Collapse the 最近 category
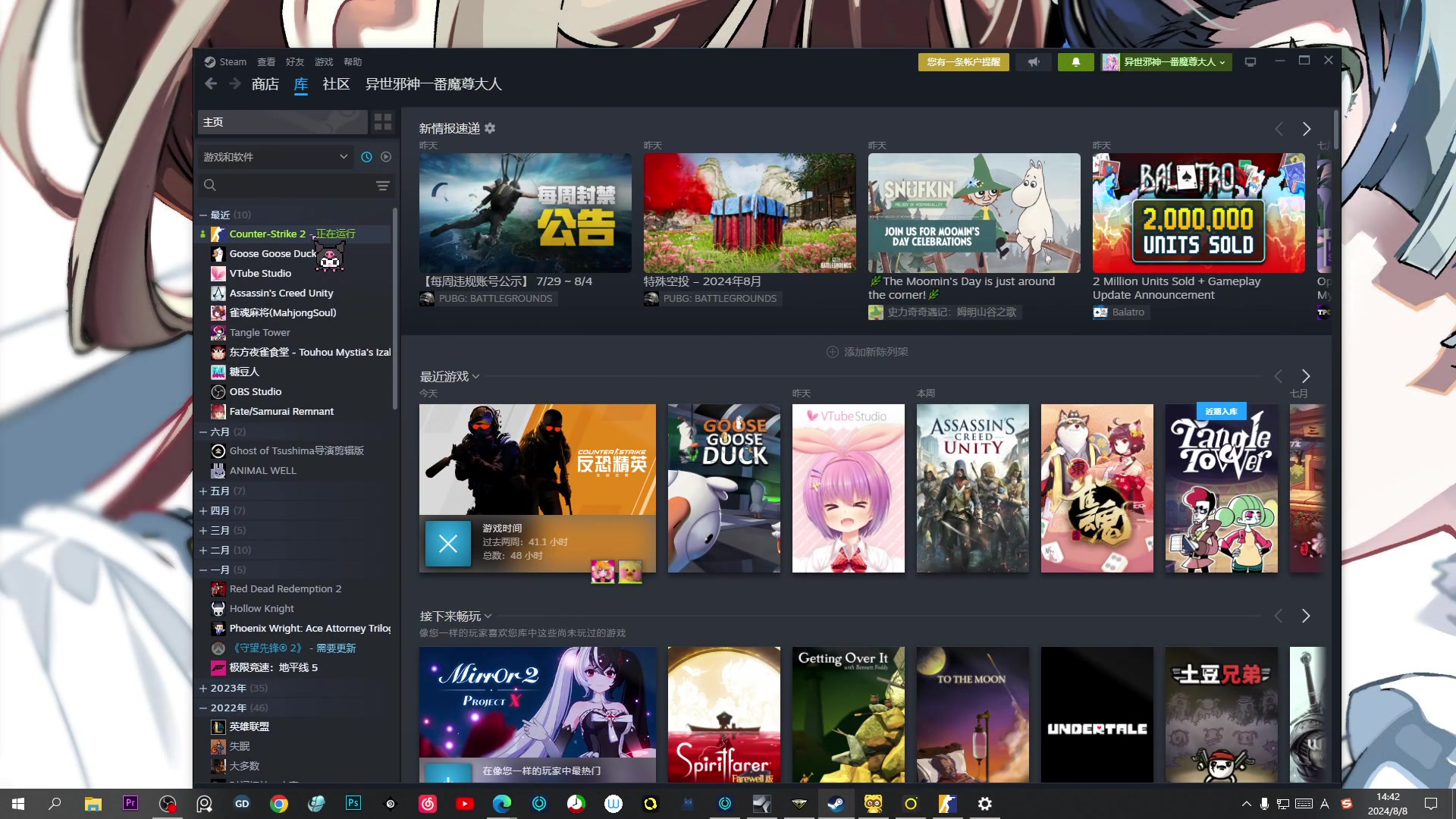The image size is (1456, 819). click(202, 215)
